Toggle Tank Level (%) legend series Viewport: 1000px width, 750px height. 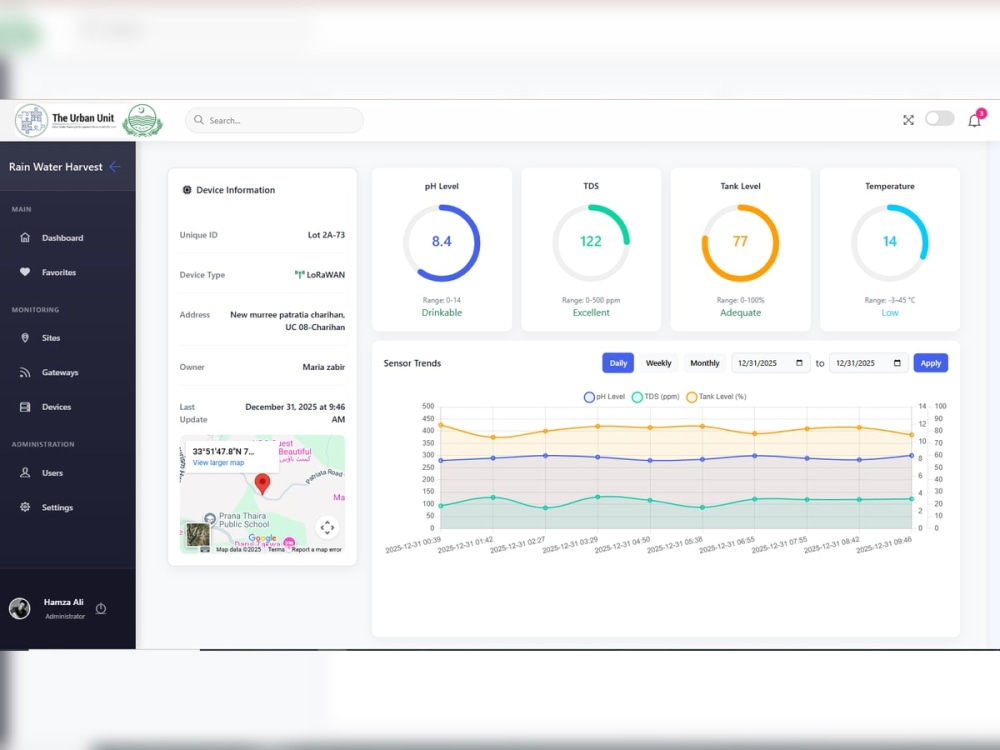716,397
